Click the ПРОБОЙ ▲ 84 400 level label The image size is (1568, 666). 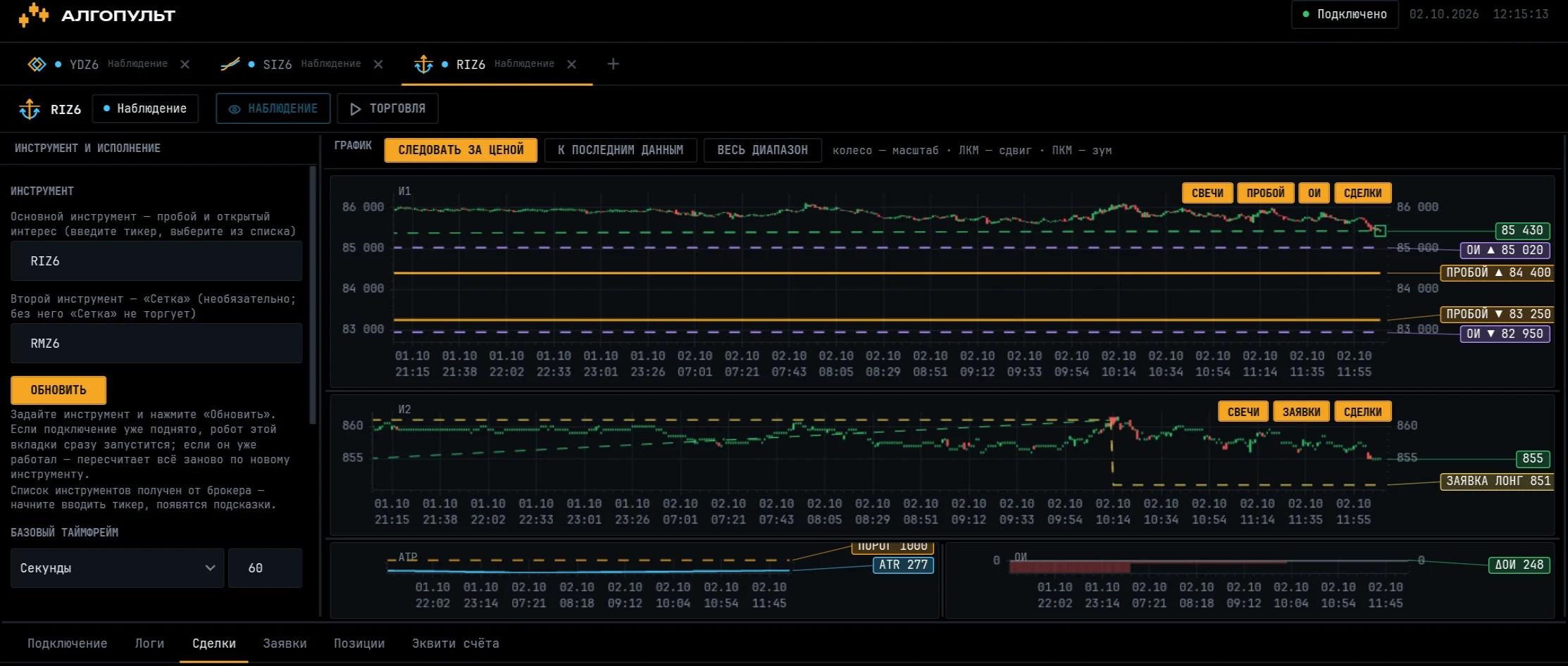click(1497, 272)
